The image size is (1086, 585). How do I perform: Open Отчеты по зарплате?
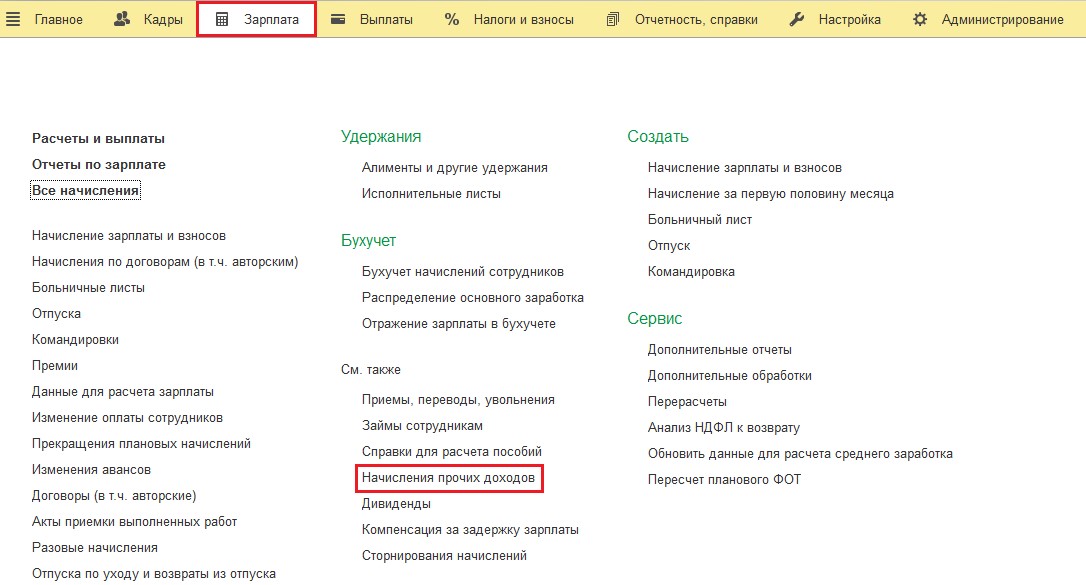[x=99, y=164]
